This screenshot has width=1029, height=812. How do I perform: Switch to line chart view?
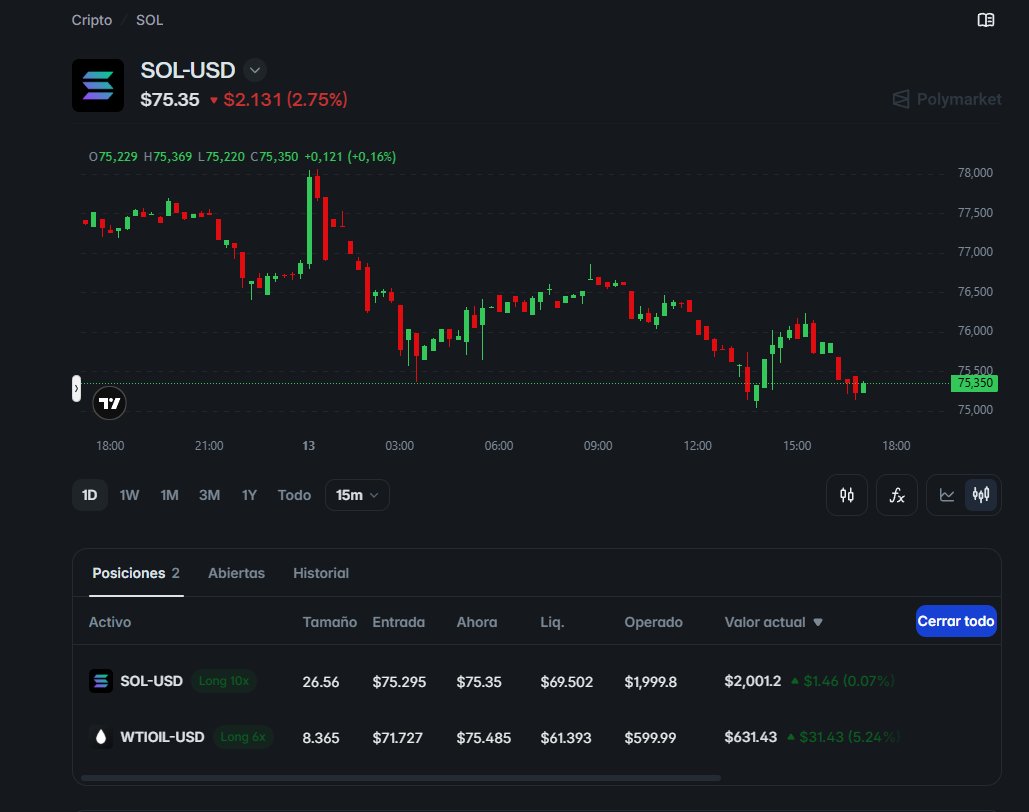pyautogui.click(x=946, y=495)
